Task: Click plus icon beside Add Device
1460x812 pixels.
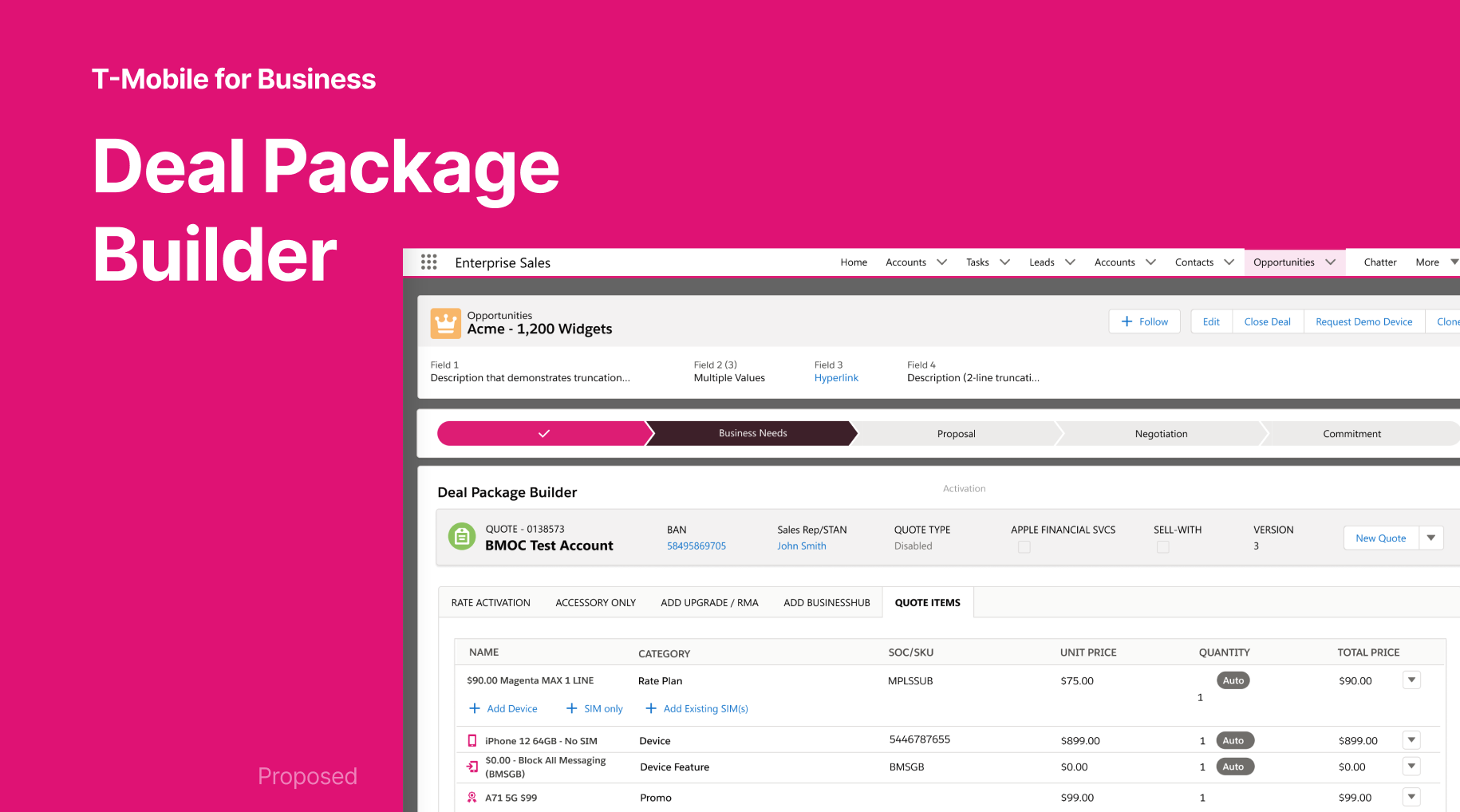Action: (475, 708)
